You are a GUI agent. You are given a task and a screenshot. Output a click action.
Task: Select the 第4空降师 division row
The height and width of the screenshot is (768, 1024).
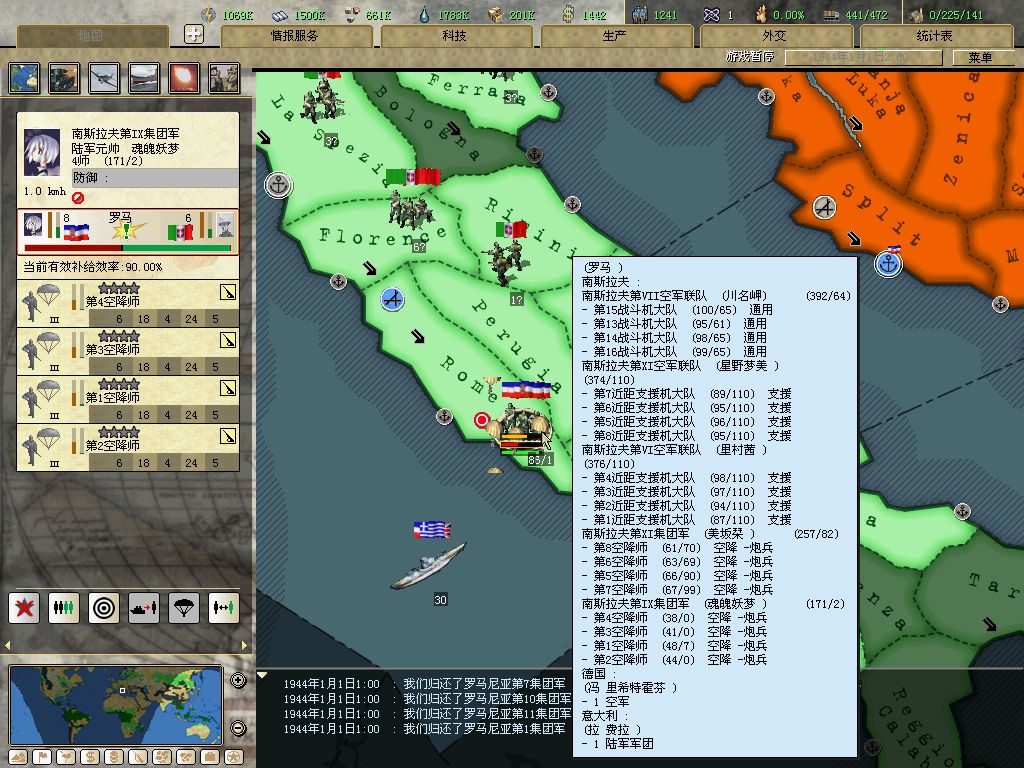(x=128, y=303)
